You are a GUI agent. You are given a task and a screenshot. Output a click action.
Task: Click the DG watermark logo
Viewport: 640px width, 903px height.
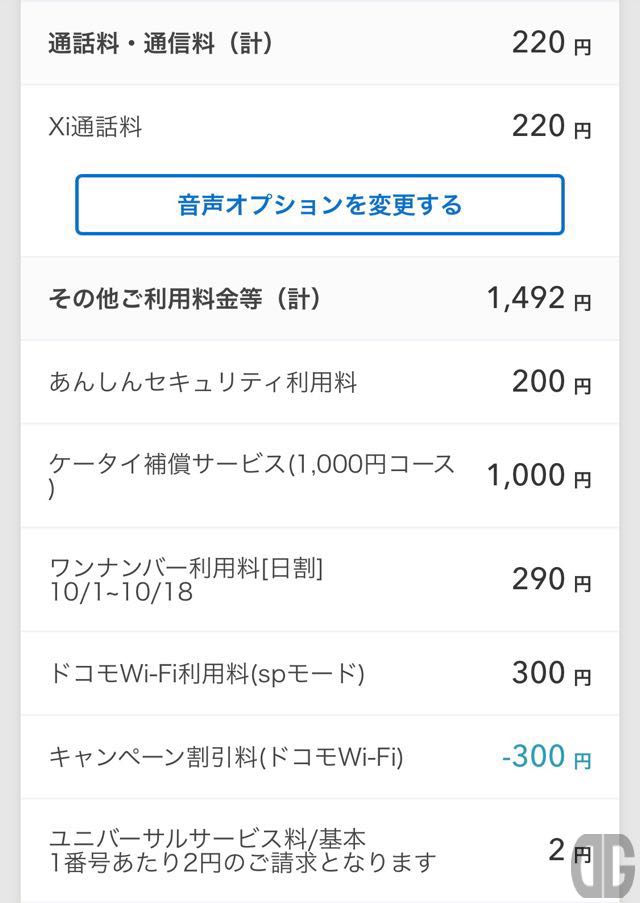point(603,867)
